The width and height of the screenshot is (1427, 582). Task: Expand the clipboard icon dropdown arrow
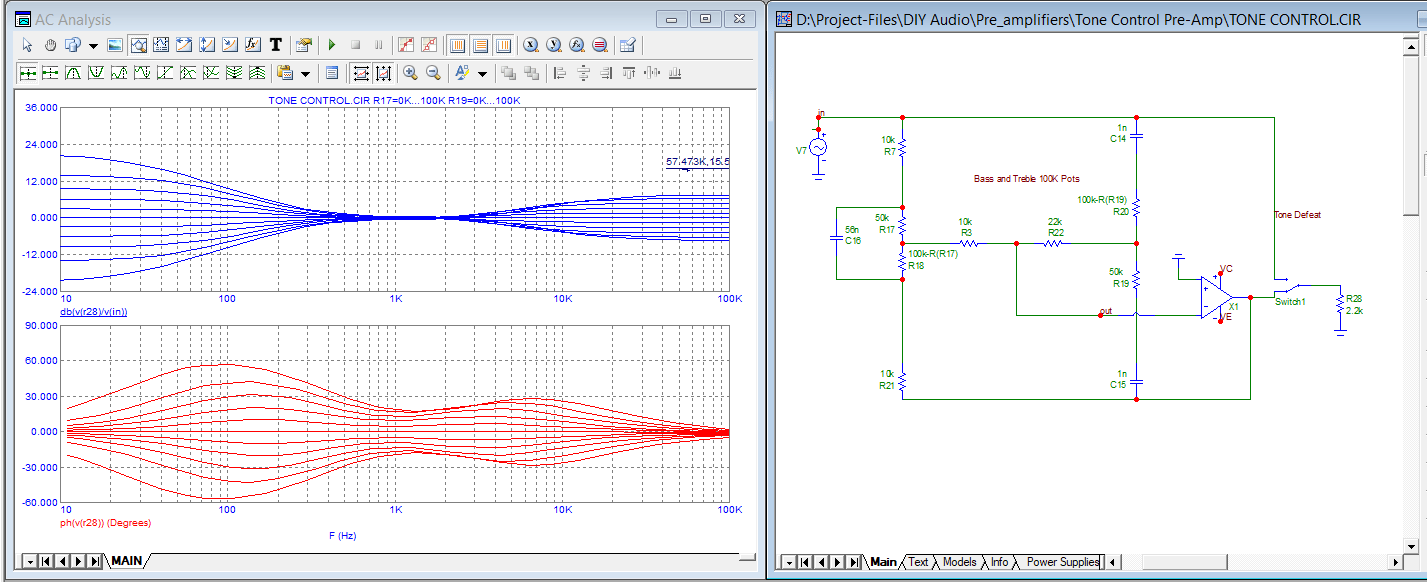pyautogui.click(x=305, y=73)
